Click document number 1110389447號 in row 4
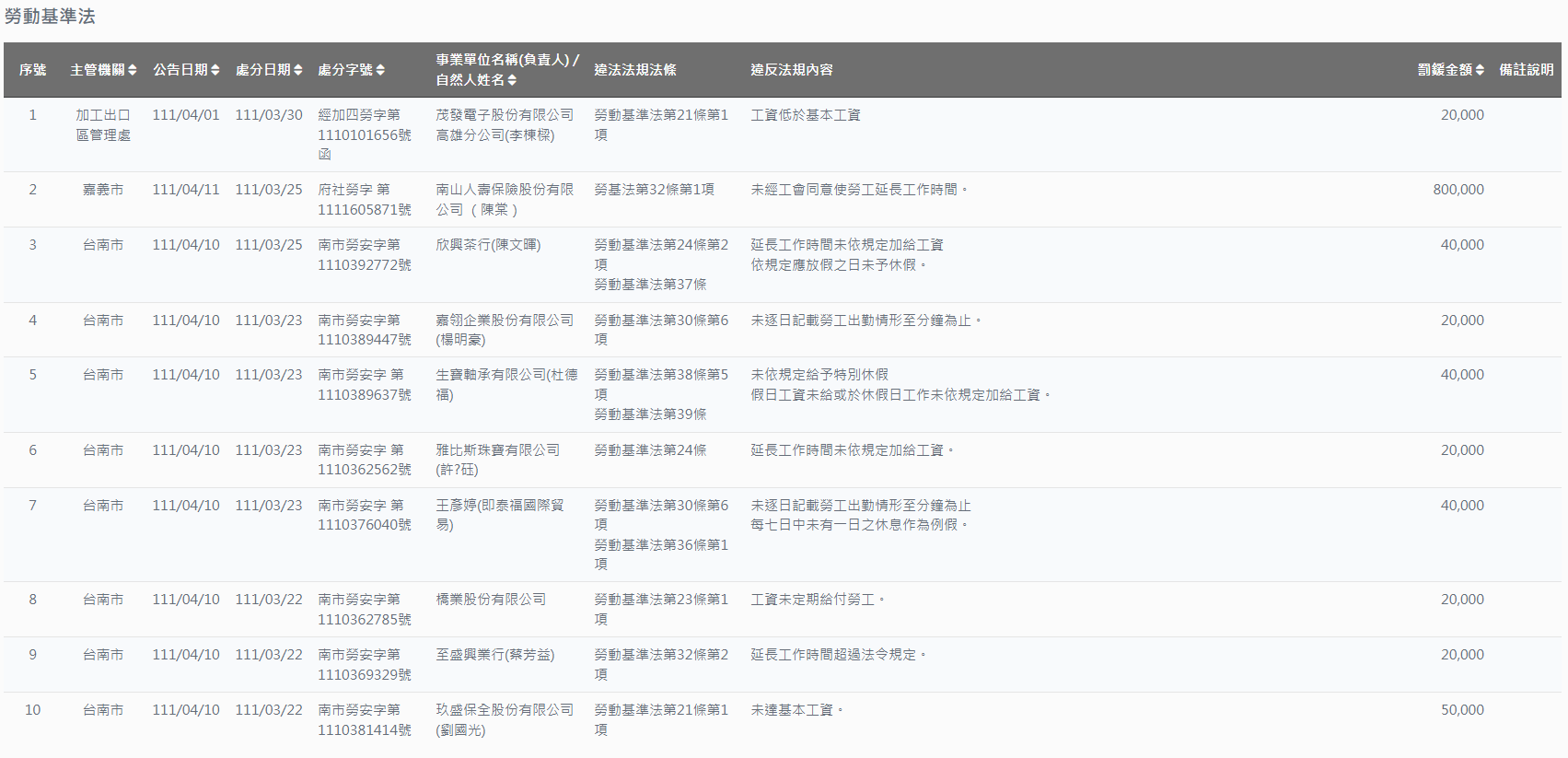1568x758 pixels. point(365,340)
